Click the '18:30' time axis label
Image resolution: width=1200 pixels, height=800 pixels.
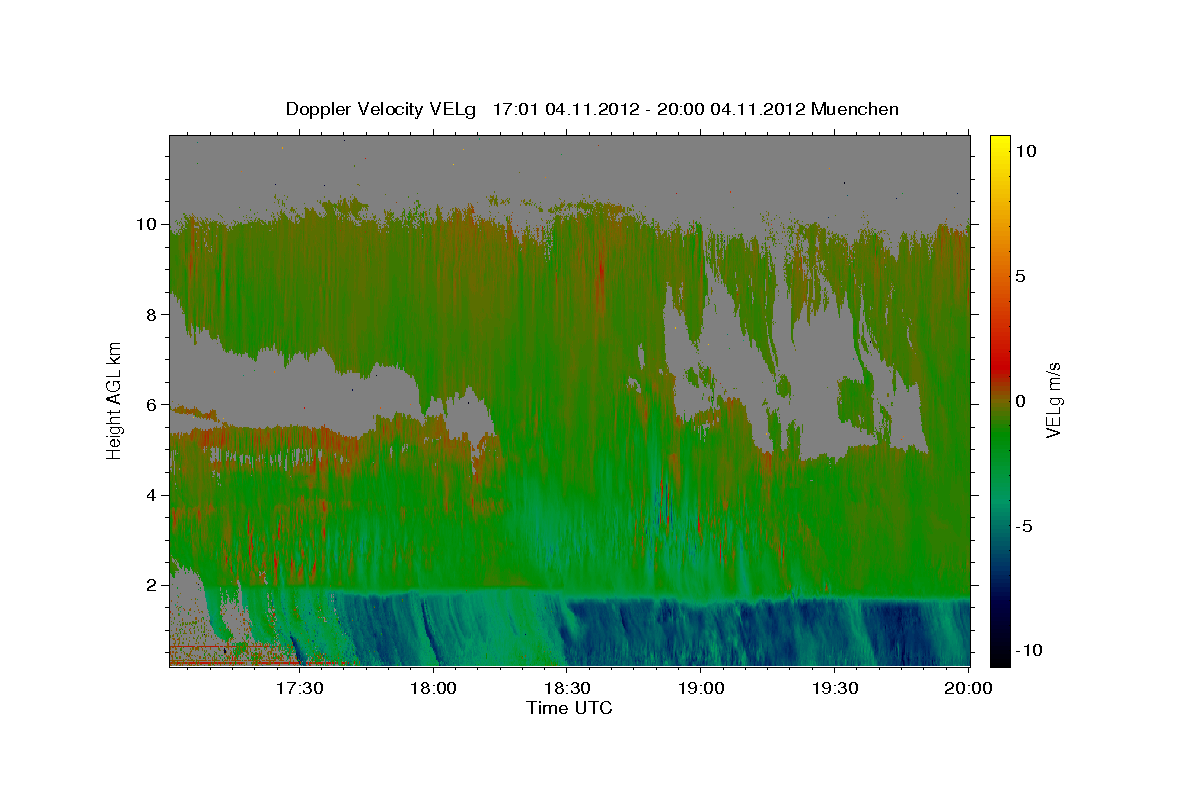point(567,688)
